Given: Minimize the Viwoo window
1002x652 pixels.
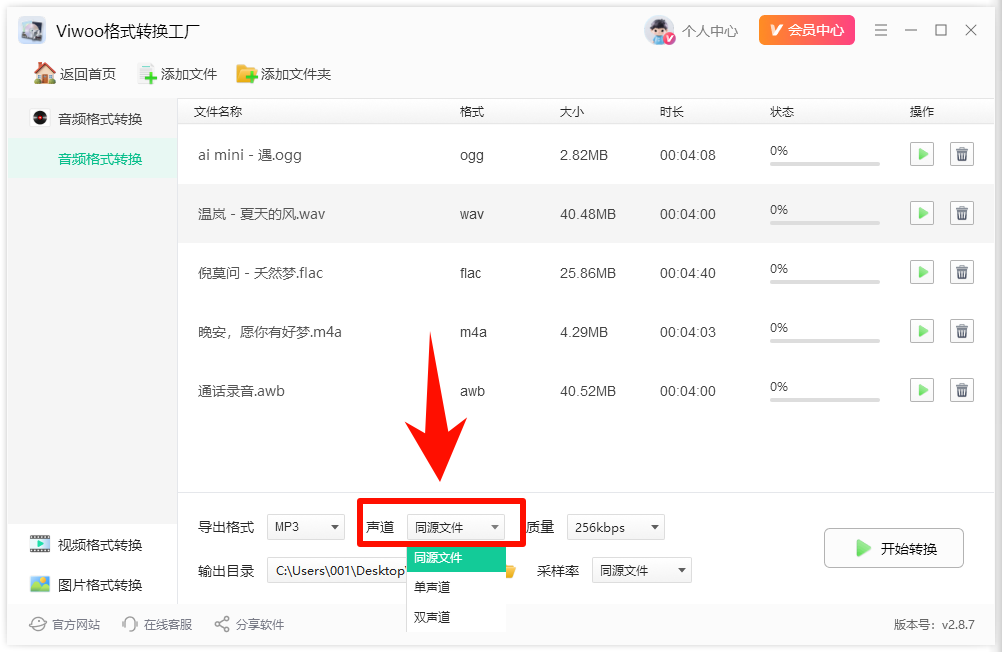Looking at the screenshot, I should click(x=911, y=30).
